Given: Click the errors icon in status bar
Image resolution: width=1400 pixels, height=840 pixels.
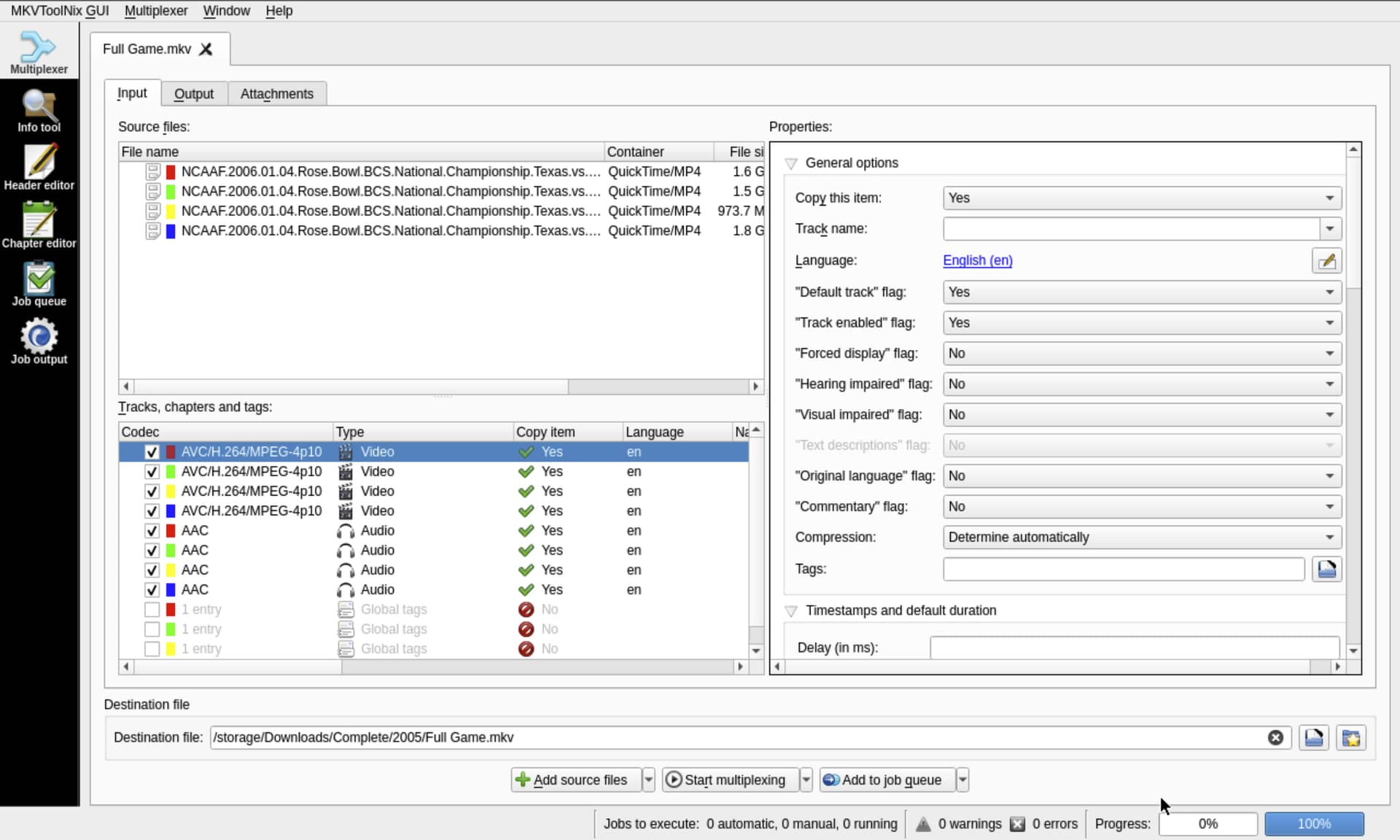Looking at the screenshot, I should tap(1017, 824).
